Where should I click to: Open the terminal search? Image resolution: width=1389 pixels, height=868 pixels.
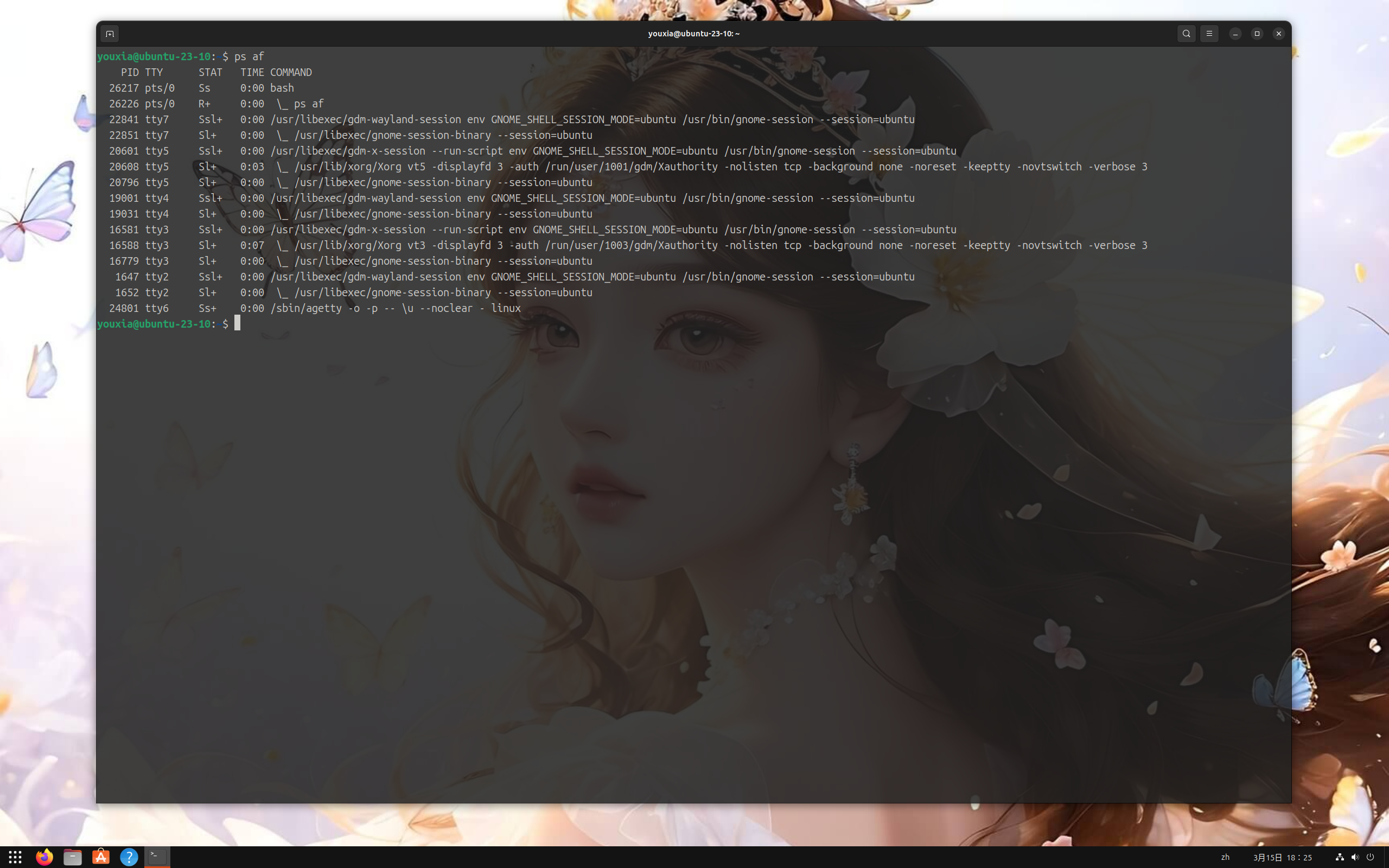[1186, 33]
